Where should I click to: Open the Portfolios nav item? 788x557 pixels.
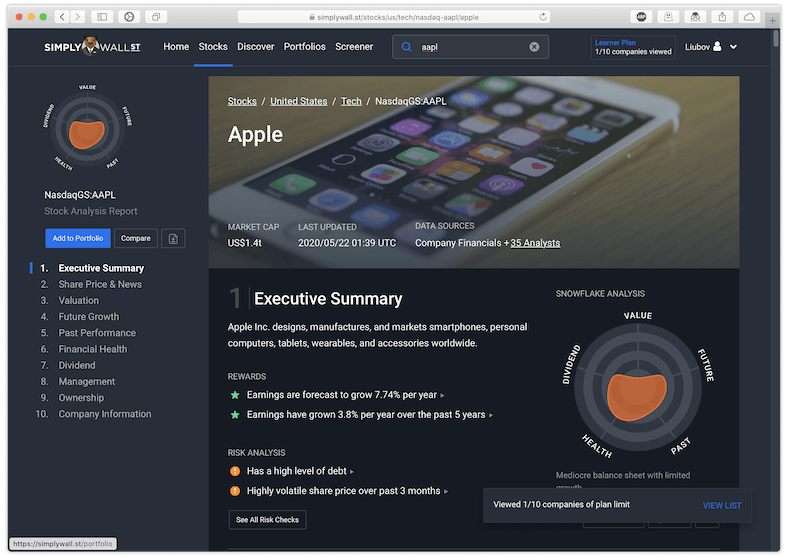pos(305,47)
